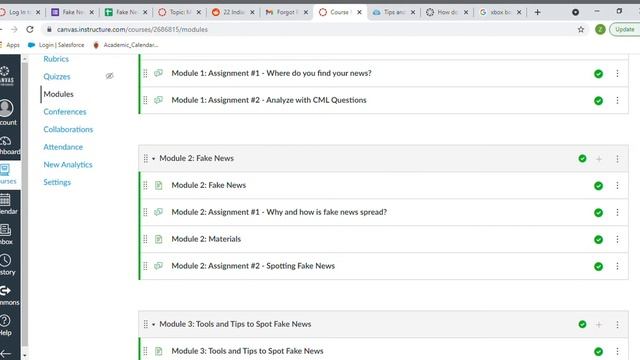640x360 pixels.
Task: Open options menu for Module 1: Assignment #1
Action: click(617, 73)
